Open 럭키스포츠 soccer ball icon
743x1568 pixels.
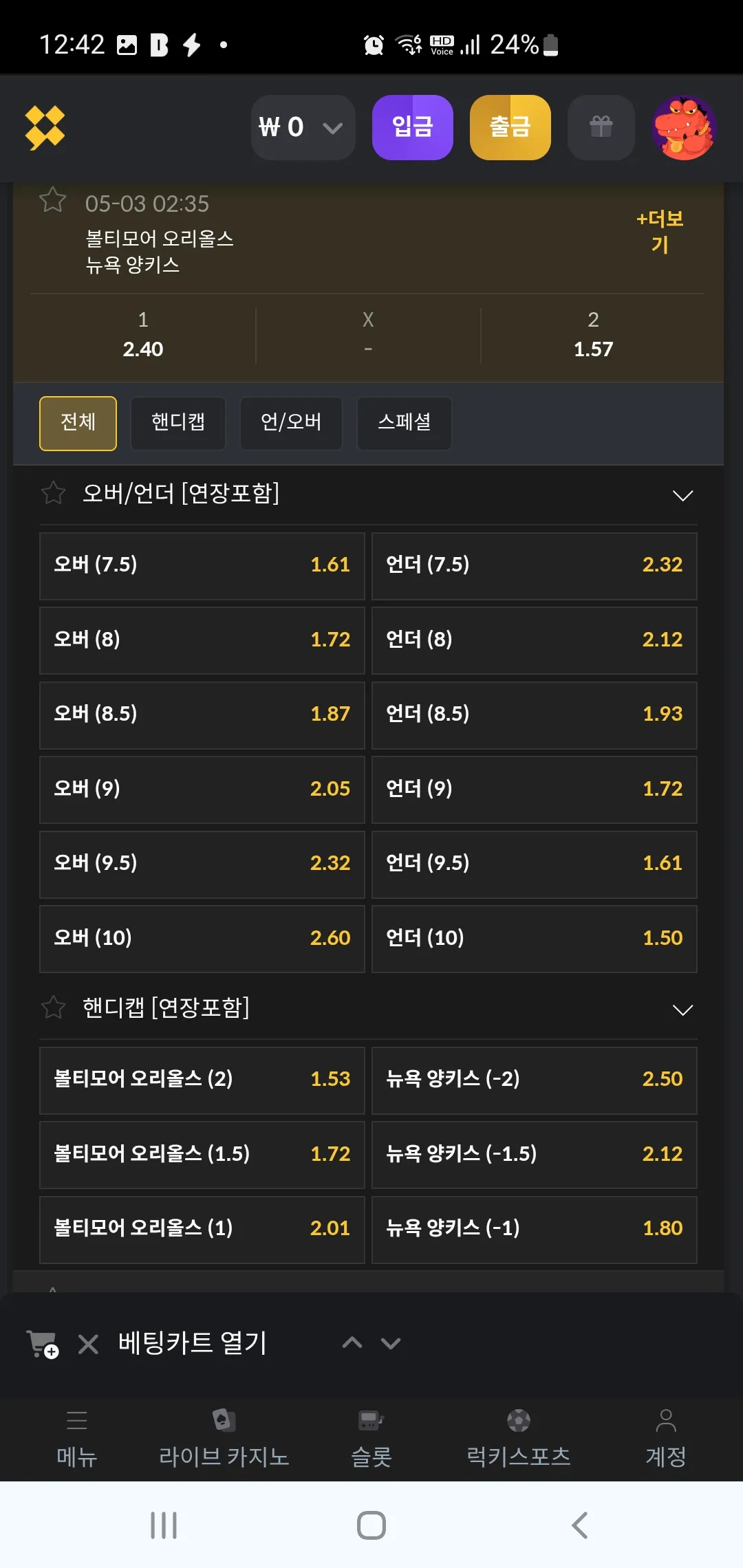click(x=519, y=1420)
